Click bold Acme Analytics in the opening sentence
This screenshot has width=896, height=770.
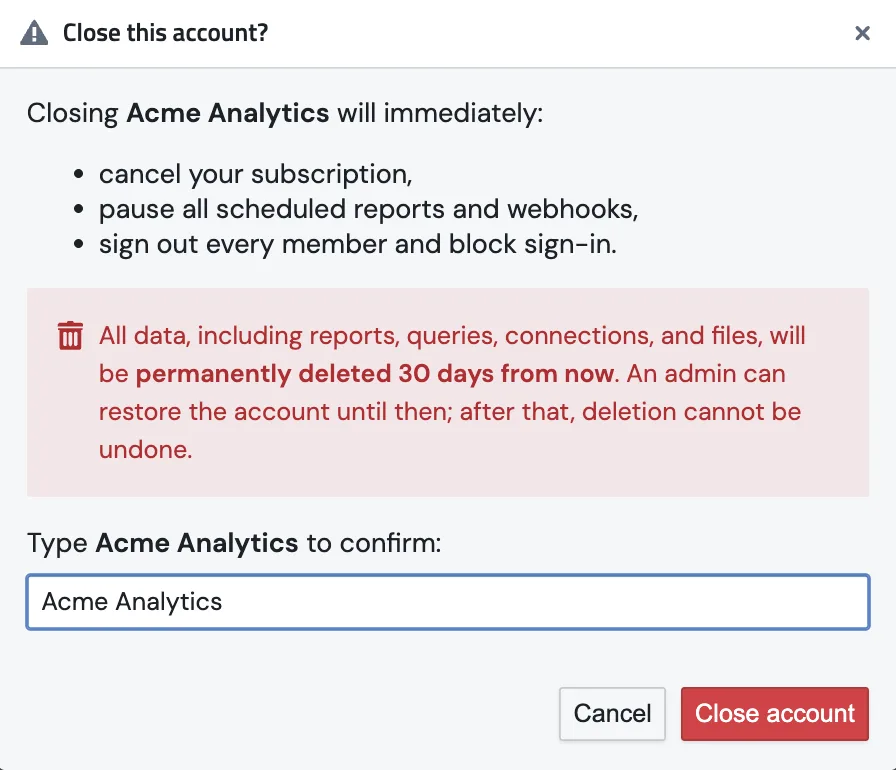pyautogui.click(x=227, y=113)
